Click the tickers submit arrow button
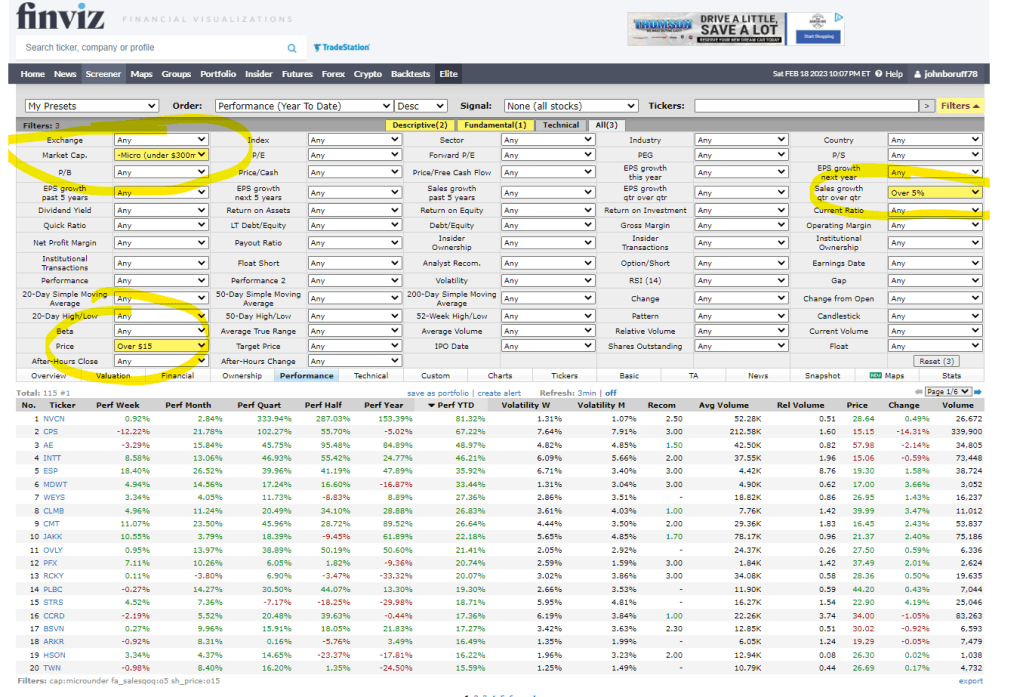This screenshot has height=697, width=1023. 927,106
